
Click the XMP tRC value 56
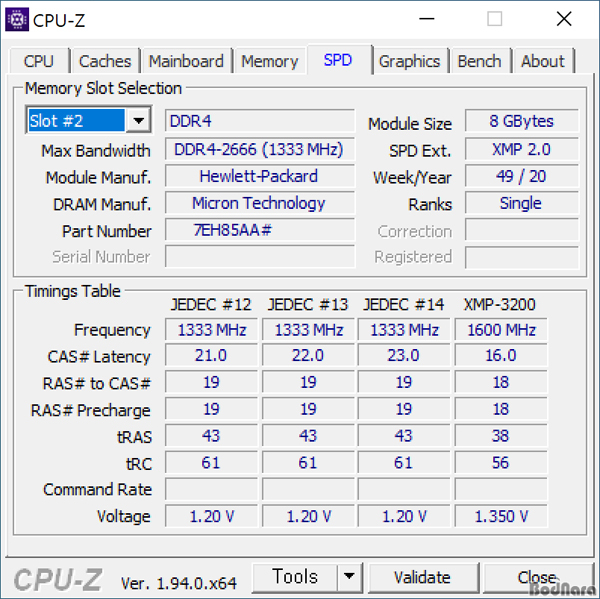pyautogui.click(x=501, y=462)
